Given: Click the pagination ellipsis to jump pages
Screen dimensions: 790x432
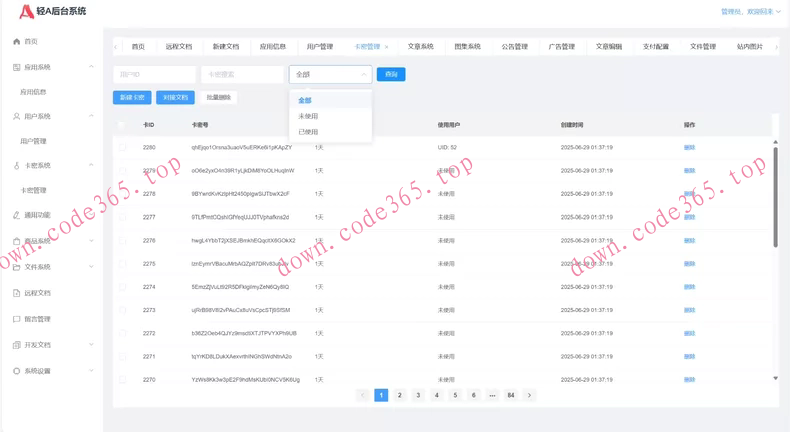Looking at the screenshot, I should tap(492, 395).
